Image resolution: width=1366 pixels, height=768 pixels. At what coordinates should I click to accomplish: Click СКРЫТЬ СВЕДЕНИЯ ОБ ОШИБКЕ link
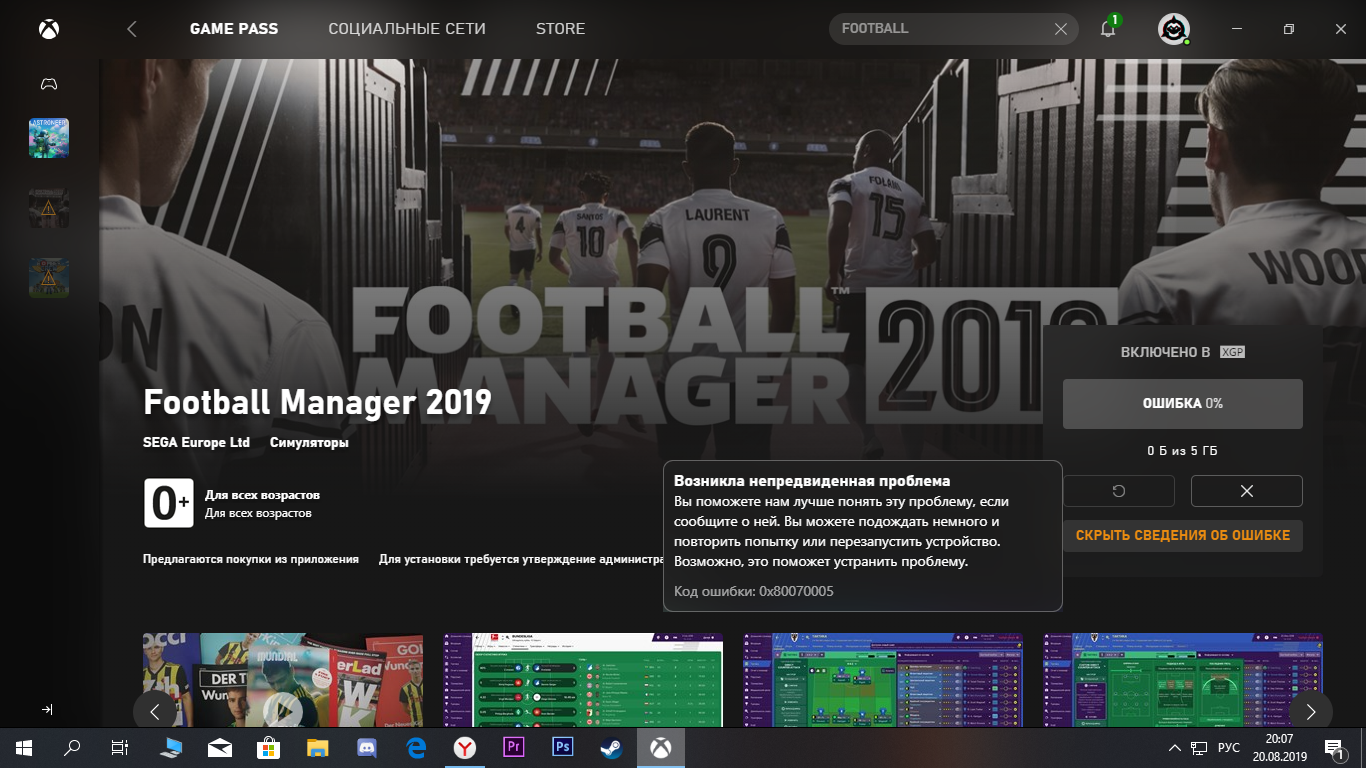(x=1182, y=535)
